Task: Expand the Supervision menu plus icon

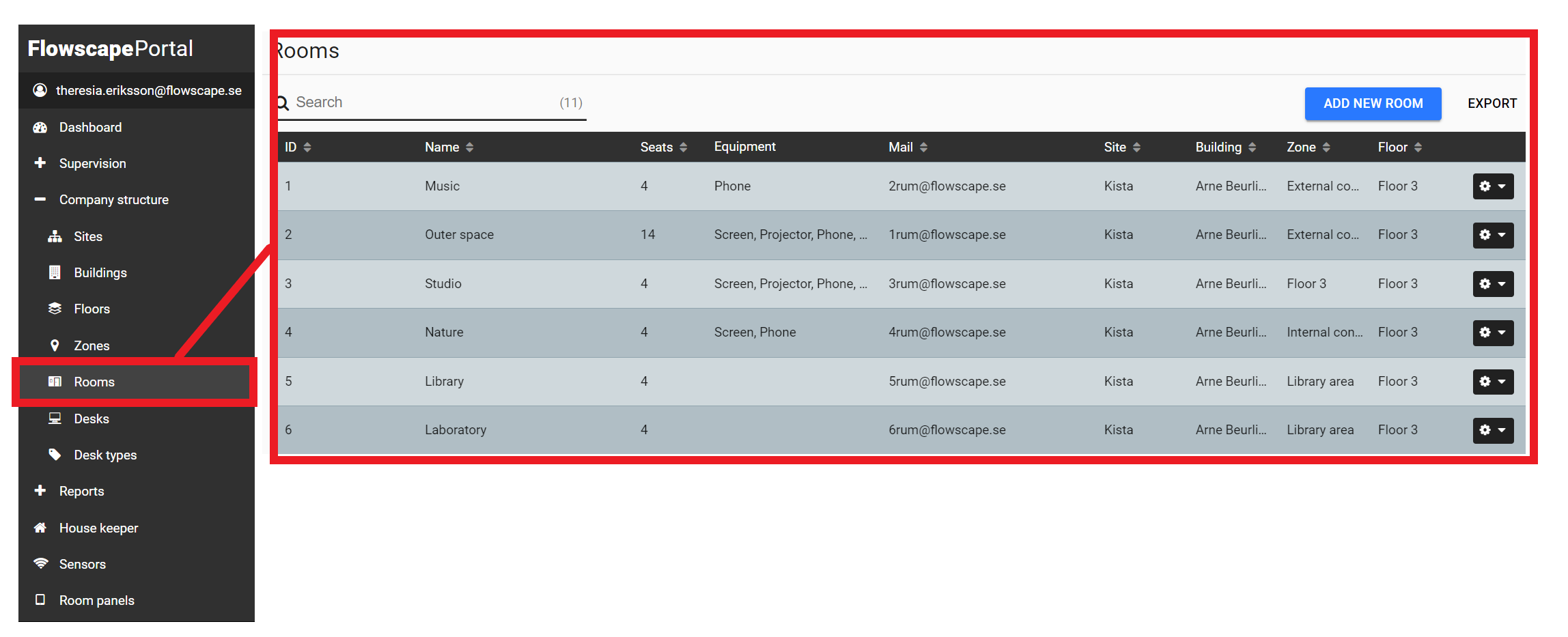Action: coord(40,163)
